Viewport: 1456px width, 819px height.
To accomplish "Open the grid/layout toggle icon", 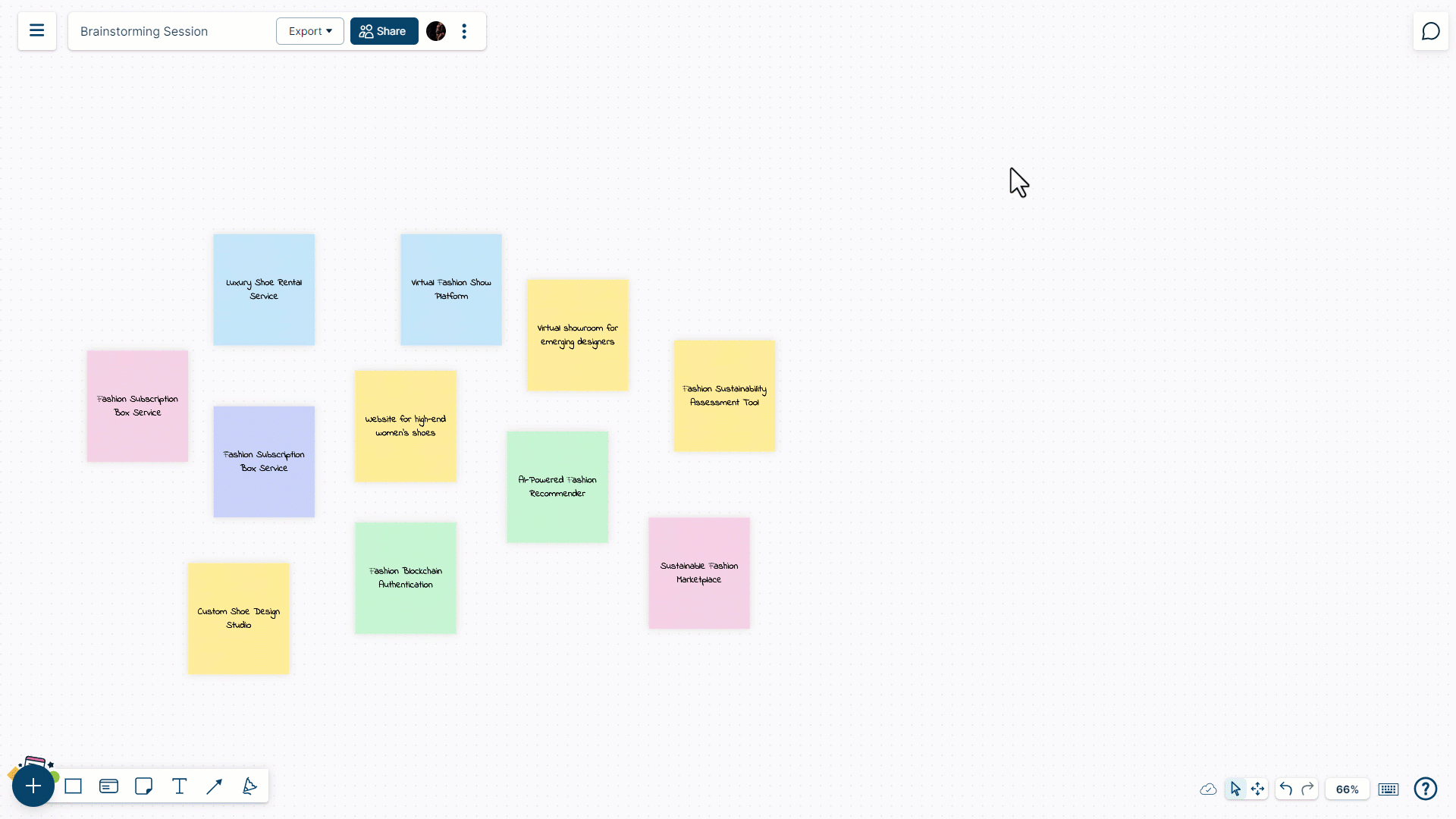I will [x=1388, y=789].
